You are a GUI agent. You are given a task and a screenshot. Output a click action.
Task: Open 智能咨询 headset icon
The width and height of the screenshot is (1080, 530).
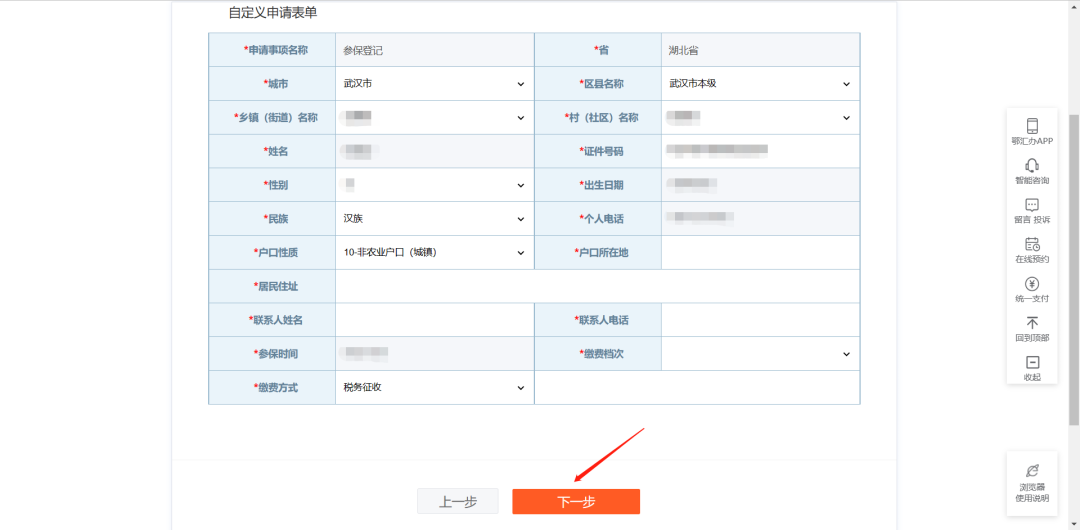coord(1032,165)
